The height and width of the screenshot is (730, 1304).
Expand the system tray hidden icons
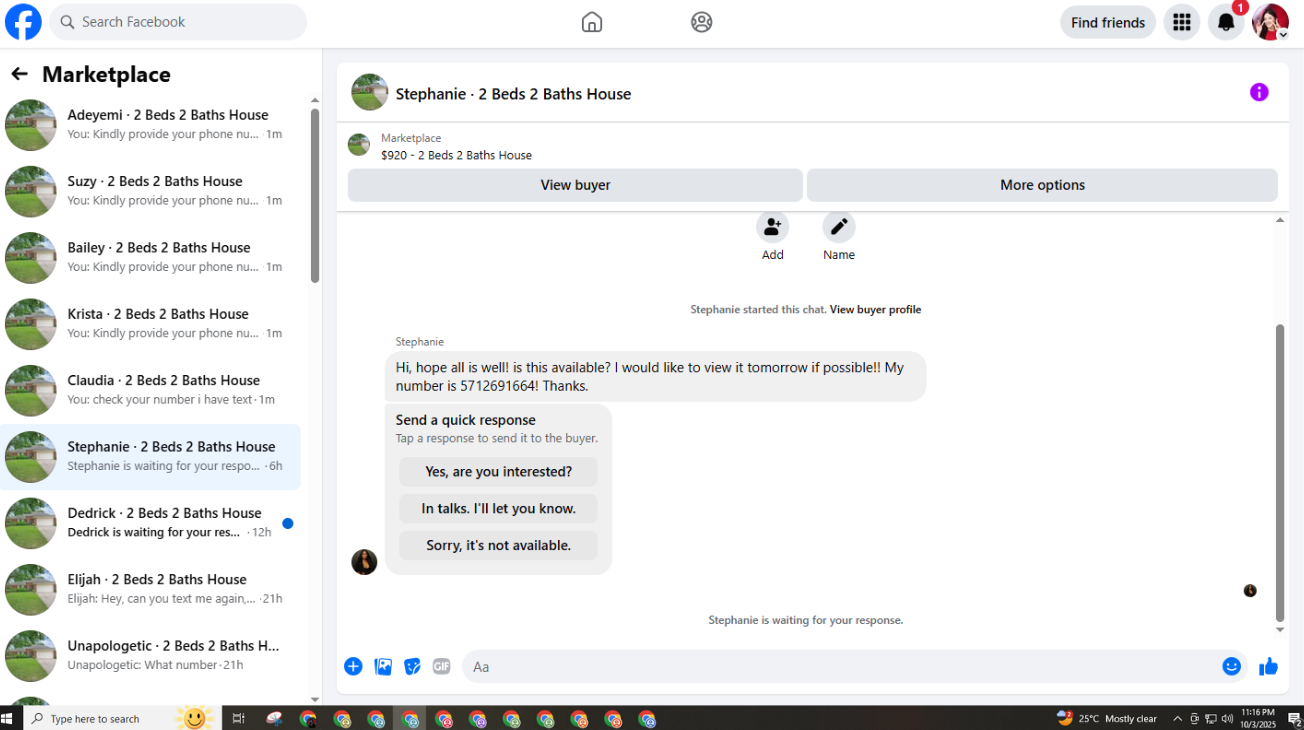click(x=1178, y=718)
